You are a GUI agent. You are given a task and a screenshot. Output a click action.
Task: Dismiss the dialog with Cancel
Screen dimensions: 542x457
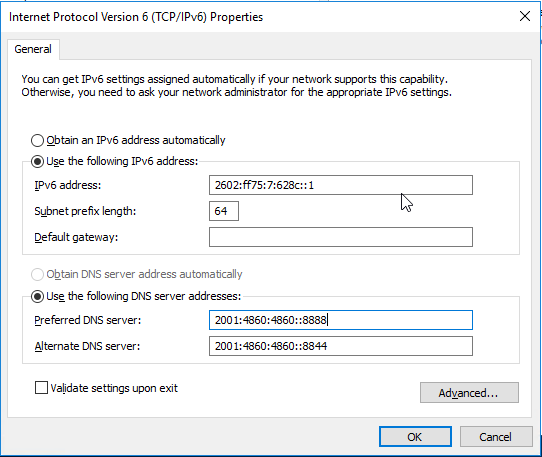496,437
